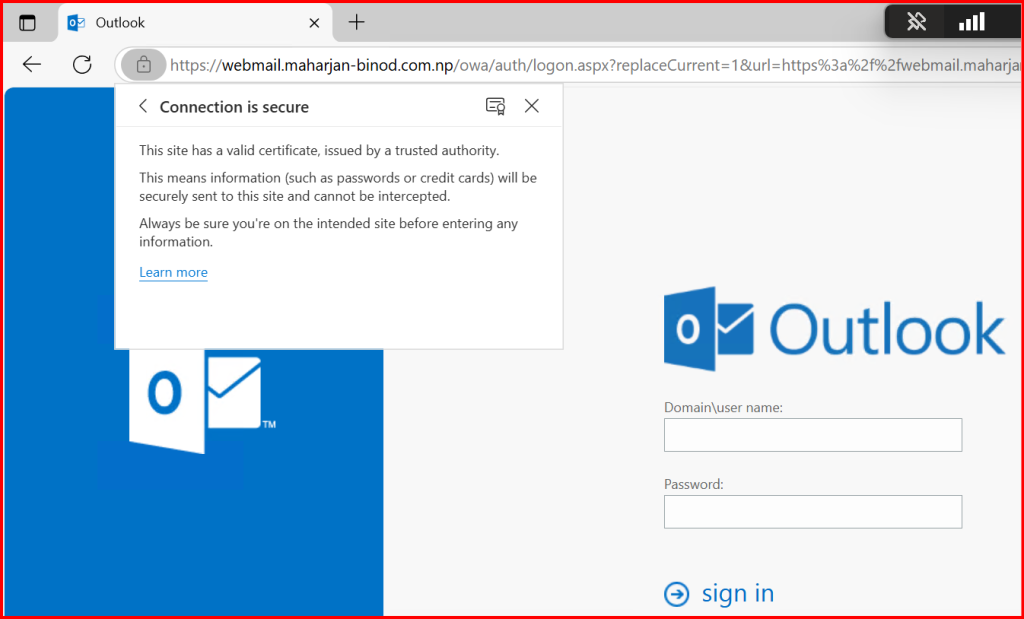Click the signal strength bars icon
This screenshot has height=619, width=1024.
[971, 22]
